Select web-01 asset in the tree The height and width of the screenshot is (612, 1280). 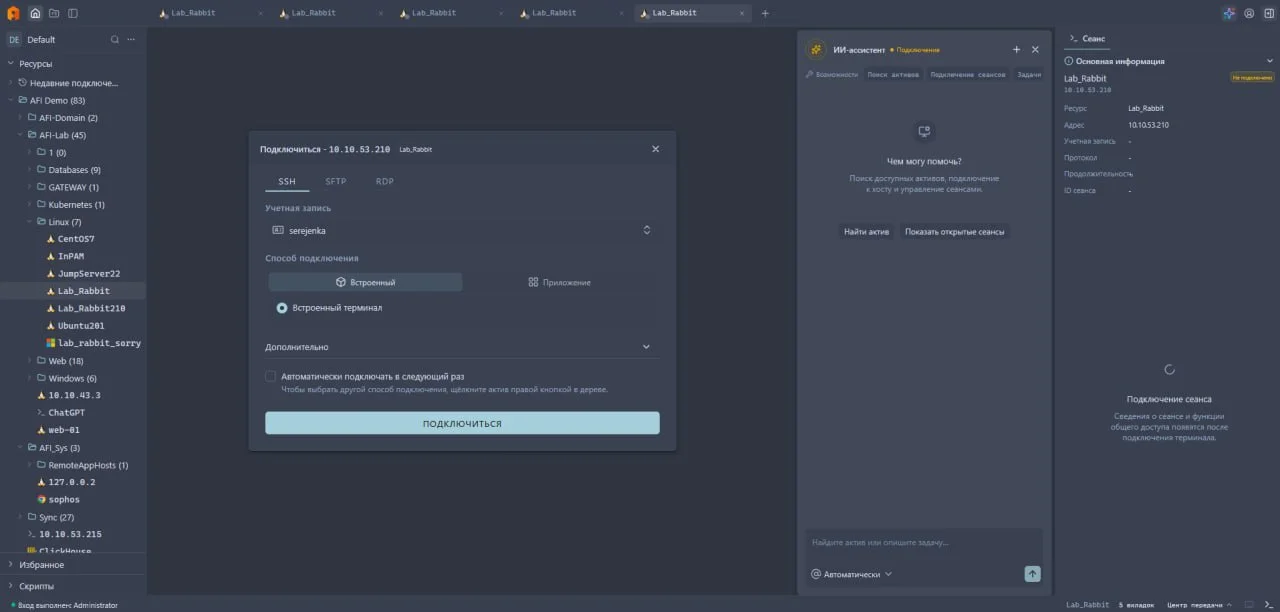63,430
